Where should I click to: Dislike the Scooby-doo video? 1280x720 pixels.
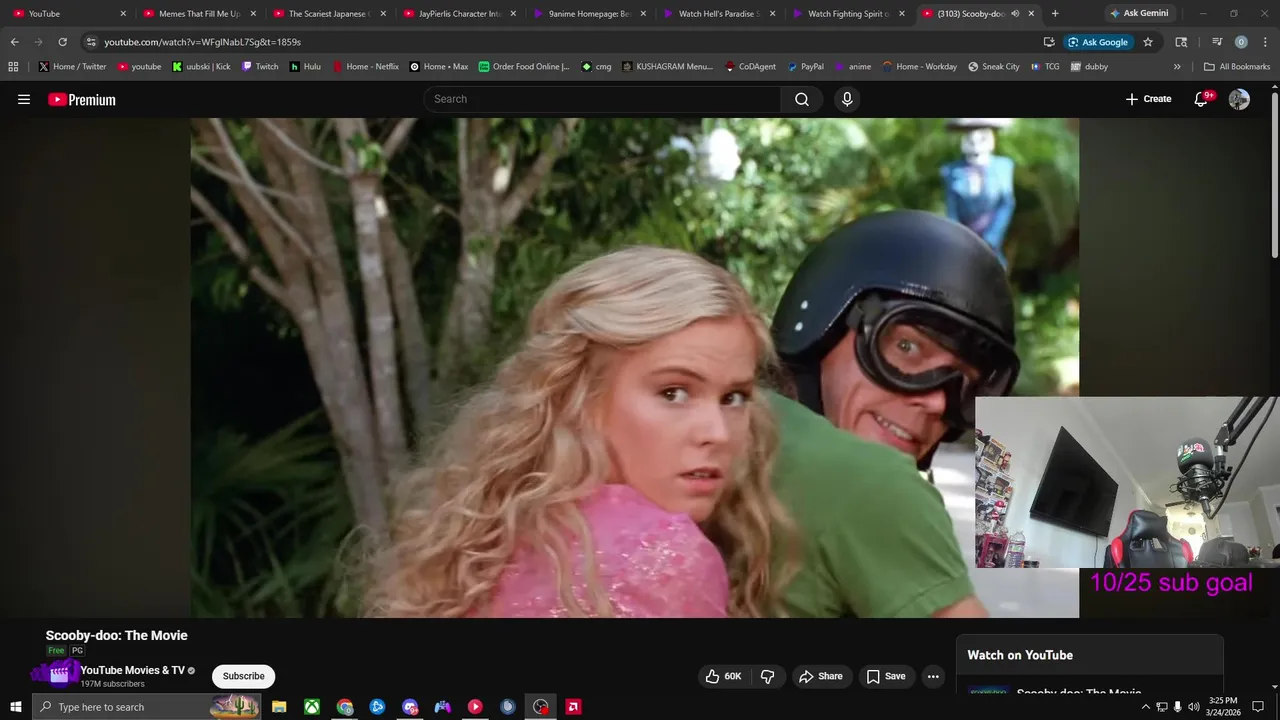coord(768,676)
